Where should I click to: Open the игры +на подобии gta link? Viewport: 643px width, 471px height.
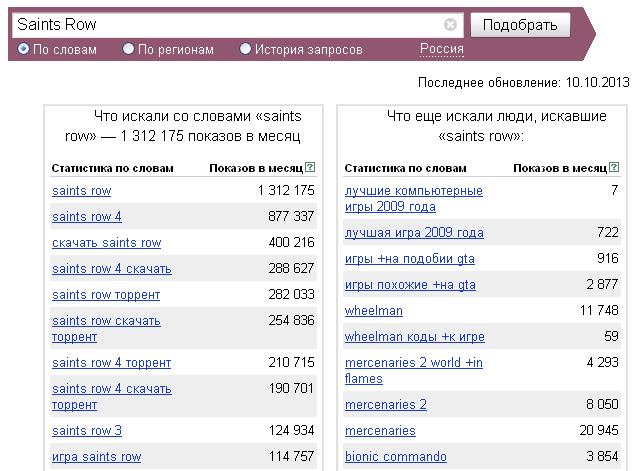(x=410, y=259)
